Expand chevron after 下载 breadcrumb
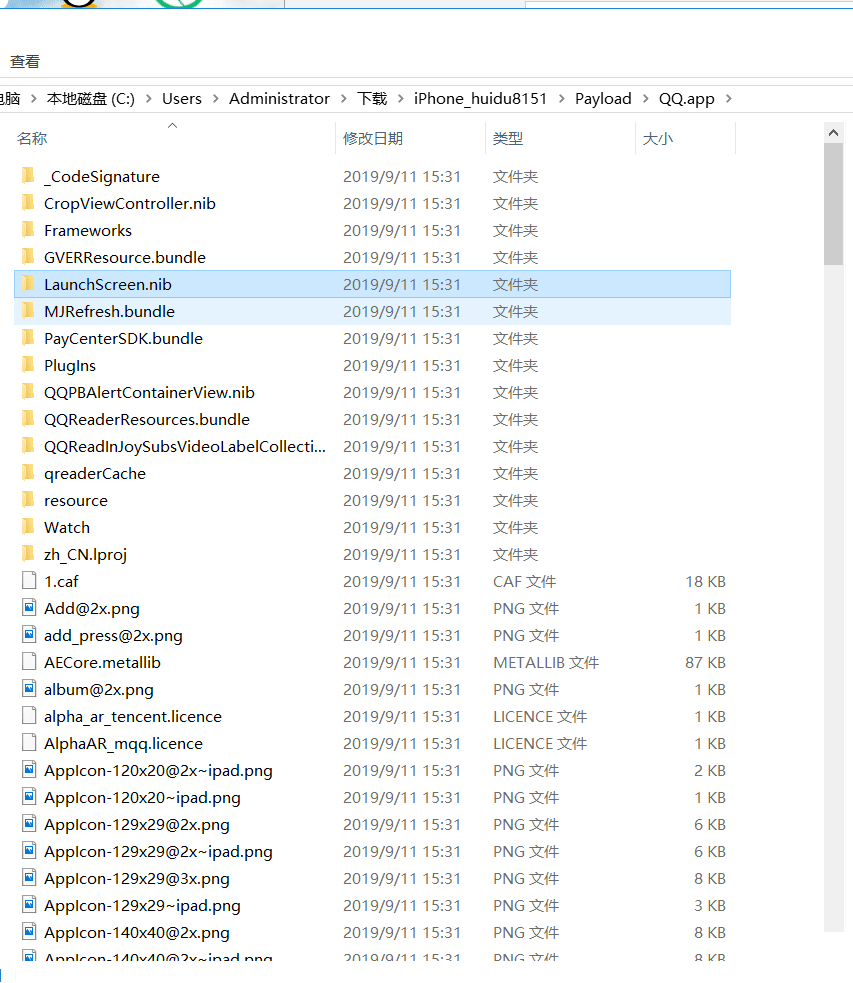Viewport: 853px width, 983px height. tap(400, 98)
